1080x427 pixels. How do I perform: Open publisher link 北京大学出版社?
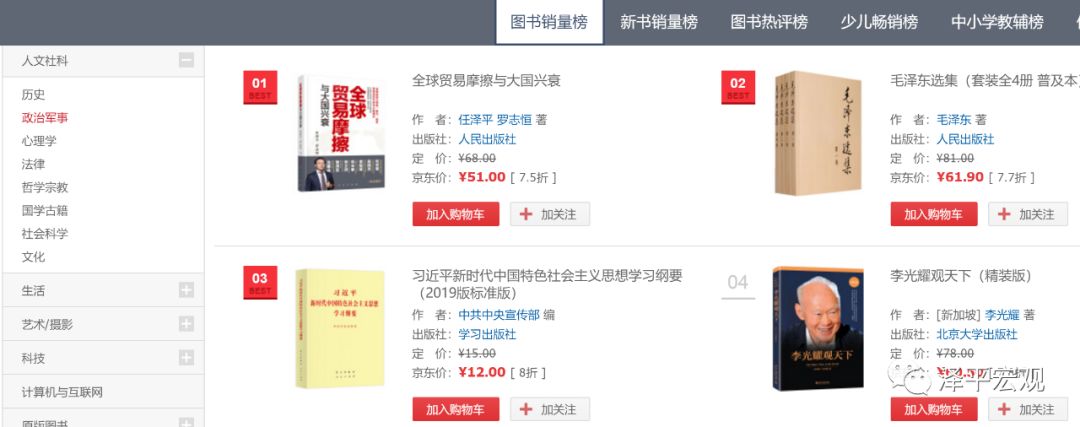tap(977, 335)
